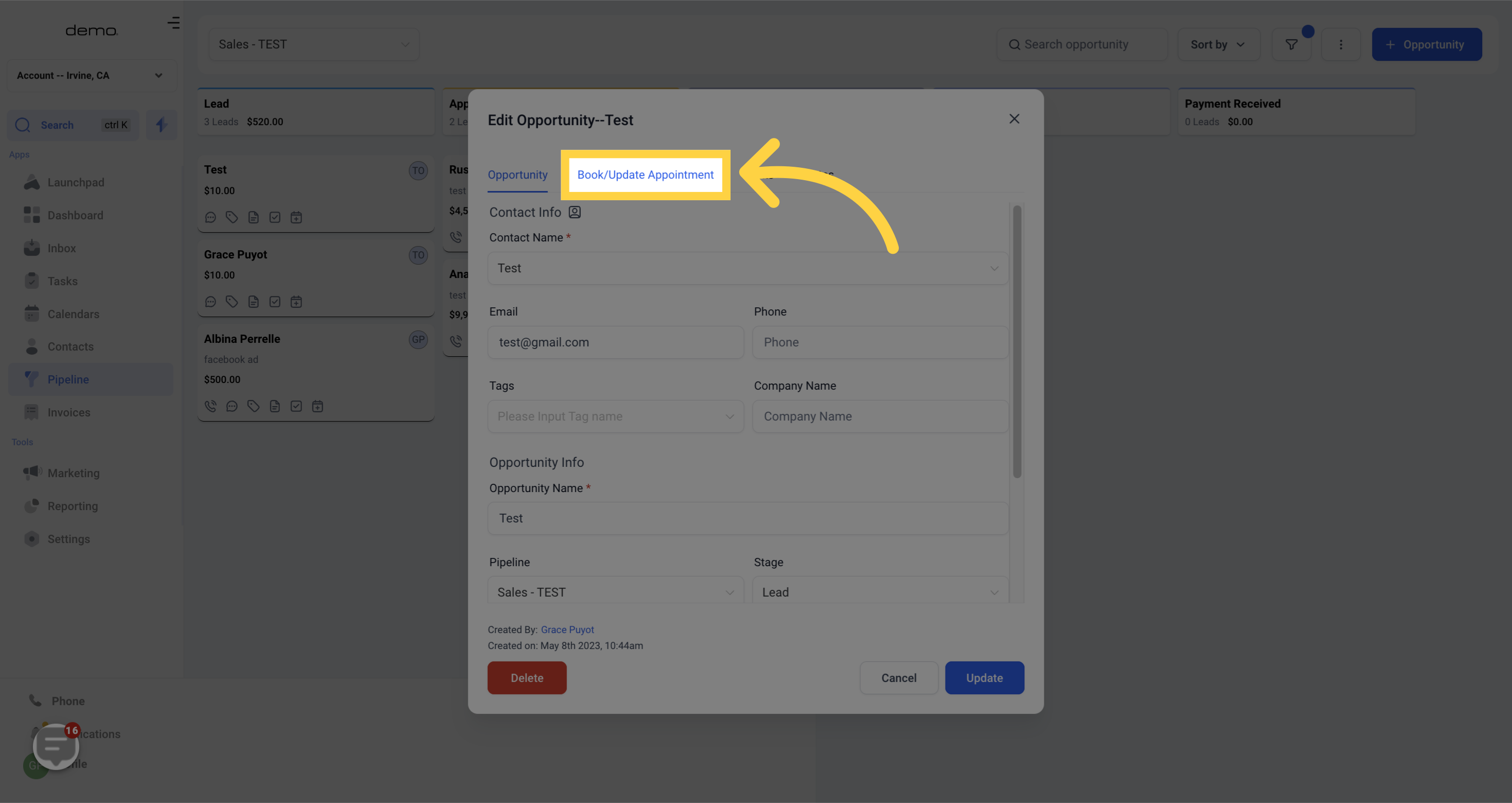Screen dimensions: 1512x803
Task: Open the Grace Puyot opportunity card title
Action: point(236,254)
